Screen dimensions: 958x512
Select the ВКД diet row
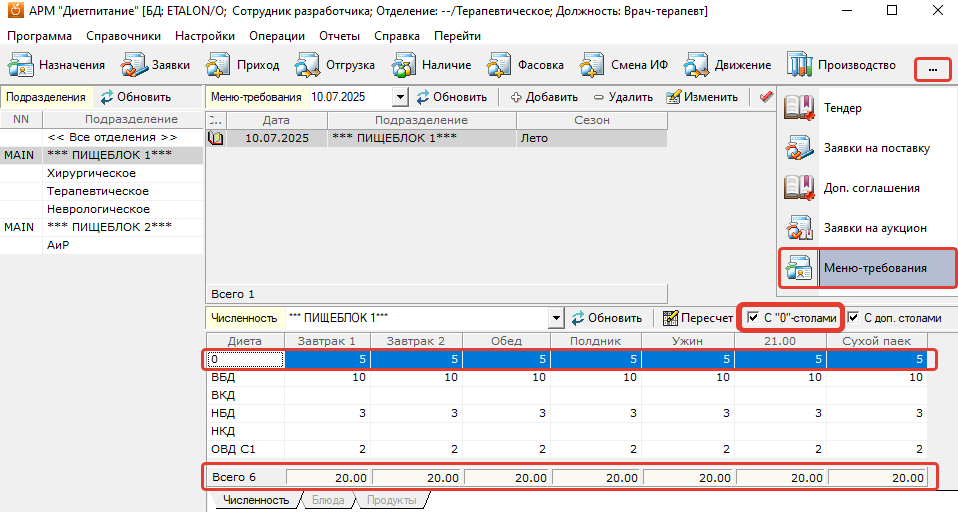[566, 395]
